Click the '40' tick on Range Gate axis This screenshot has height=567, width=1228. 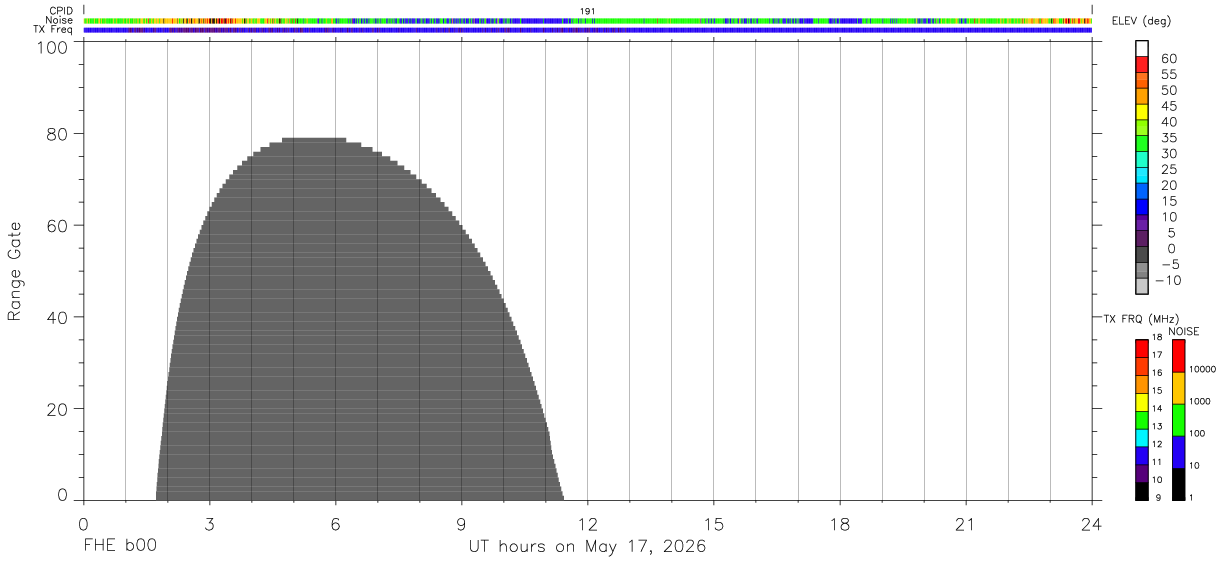tap(56, 317)
